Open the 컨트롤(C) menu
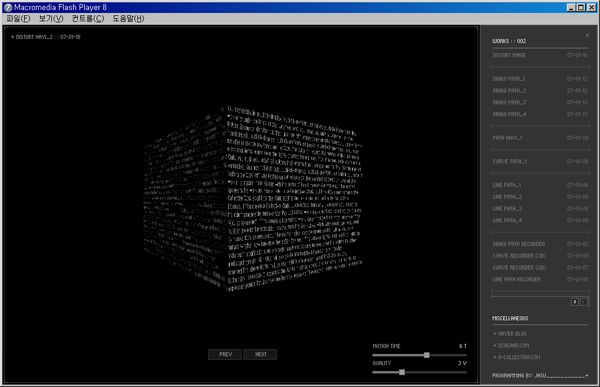Screen dimensions: 600x387 coord(88,18)
